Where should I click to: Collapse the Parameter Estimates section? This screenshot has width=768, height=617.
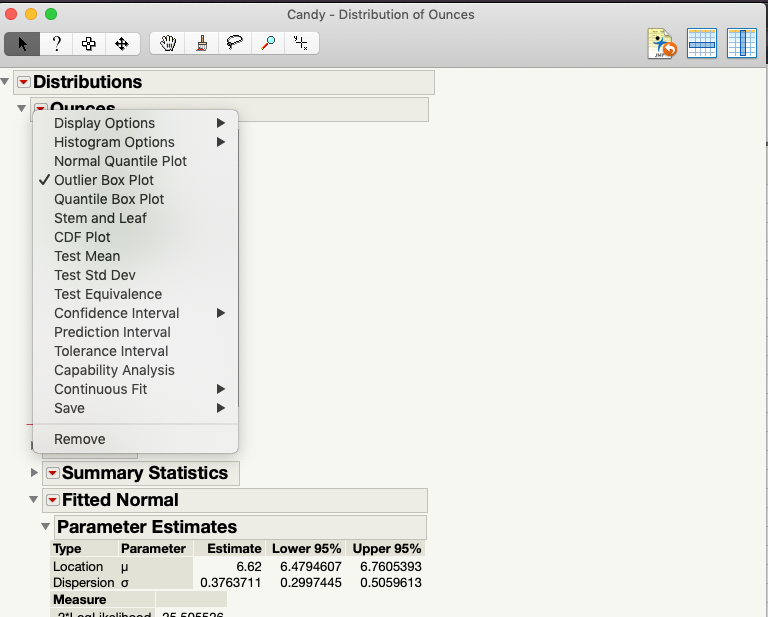coord(46,526)
